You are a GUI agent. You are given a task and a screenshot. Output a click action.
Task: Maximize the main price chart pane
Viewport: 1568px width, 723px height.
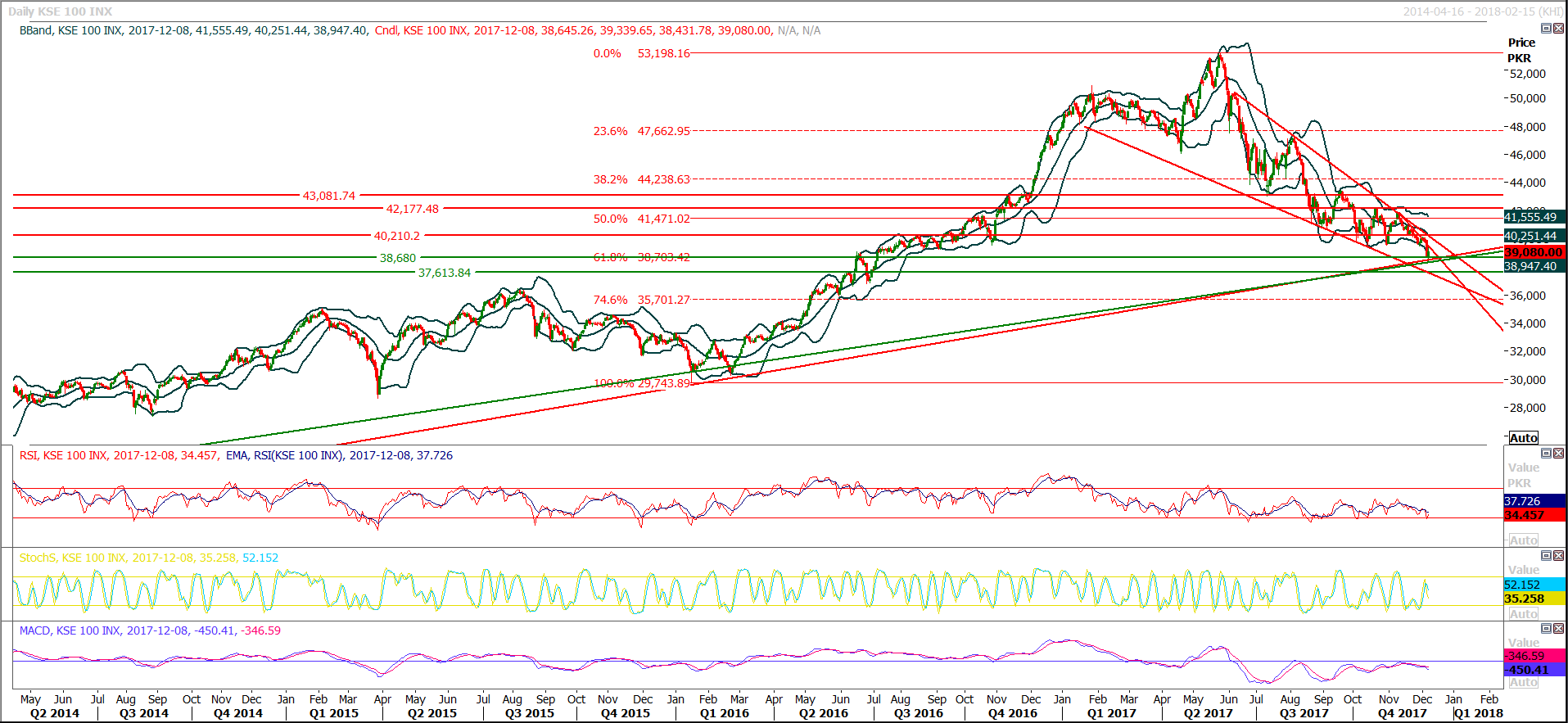click(1546, 28)
